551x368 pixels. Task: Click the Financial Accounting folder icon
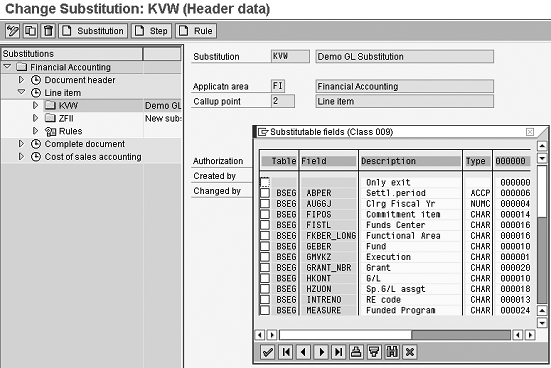point(22,67)
